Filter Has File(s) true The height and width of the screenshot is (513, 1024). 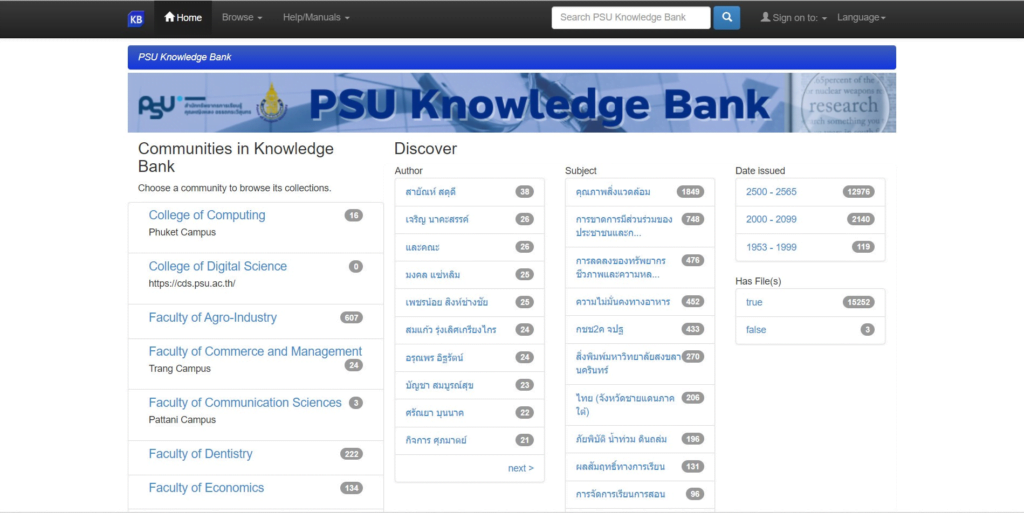754,302
